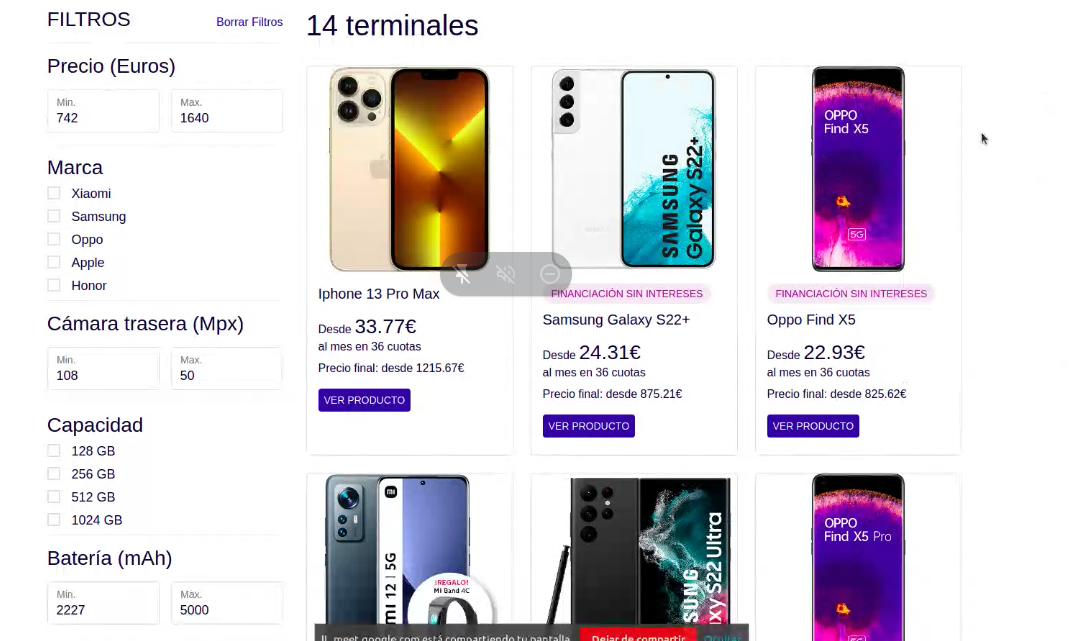Enable the Xiaomi brand filter
This screenshot has height=641, width=1081.
(x=53, y=193)
